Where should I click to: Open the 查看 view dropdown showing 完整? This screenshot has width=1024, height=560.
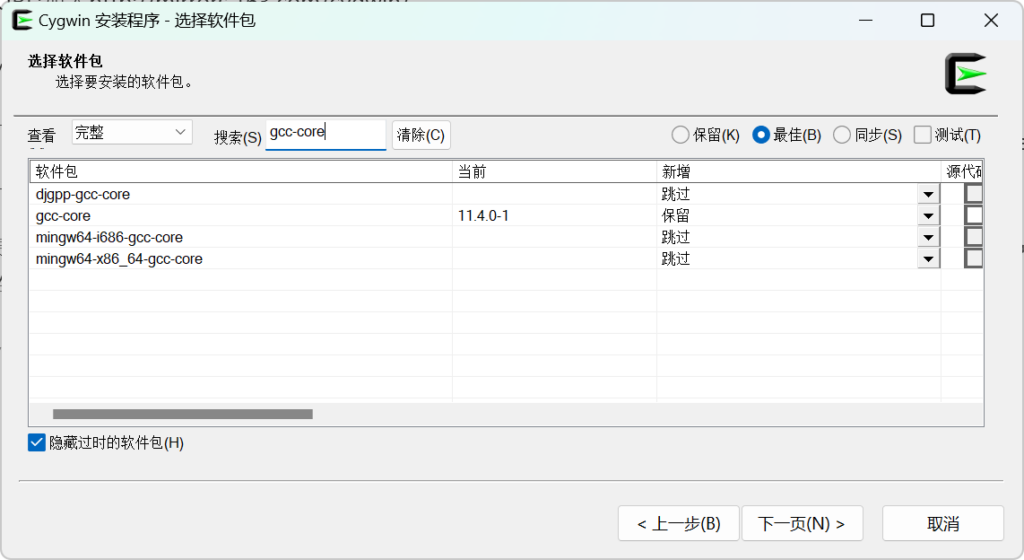[132, 132]
